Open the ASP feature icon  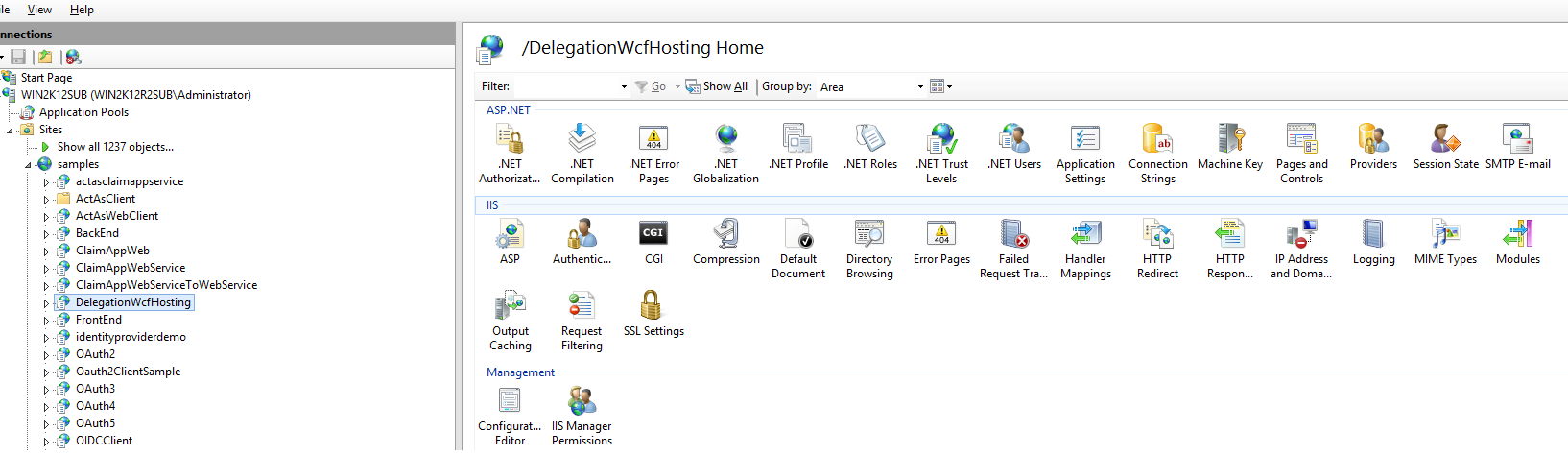(510, 241)
